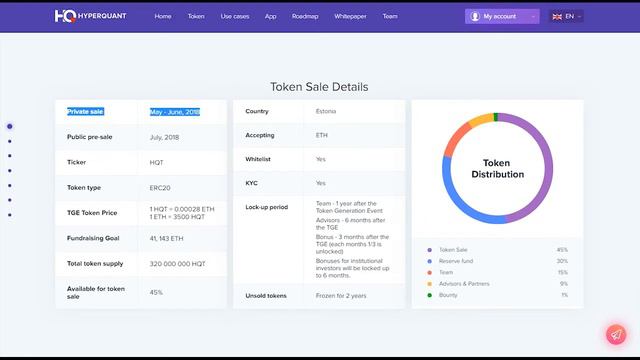Viewport: 640px width, 360px height.
Task: Go to the Team menu item
Action: [x=390, y=16]
